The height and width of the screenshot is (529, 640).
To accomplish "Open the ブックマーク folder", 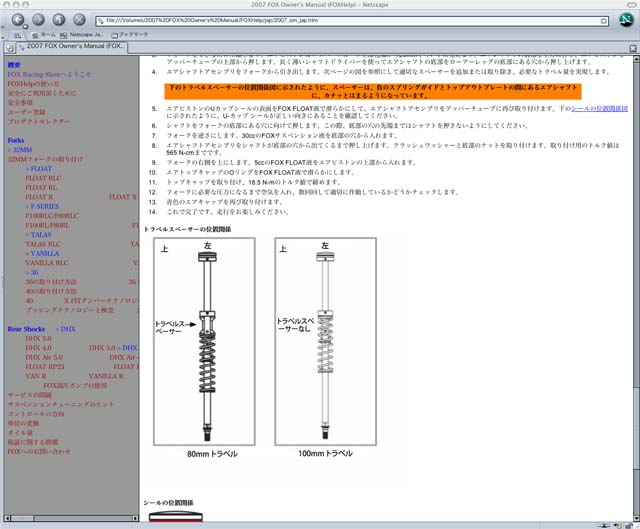I will 130,35.
